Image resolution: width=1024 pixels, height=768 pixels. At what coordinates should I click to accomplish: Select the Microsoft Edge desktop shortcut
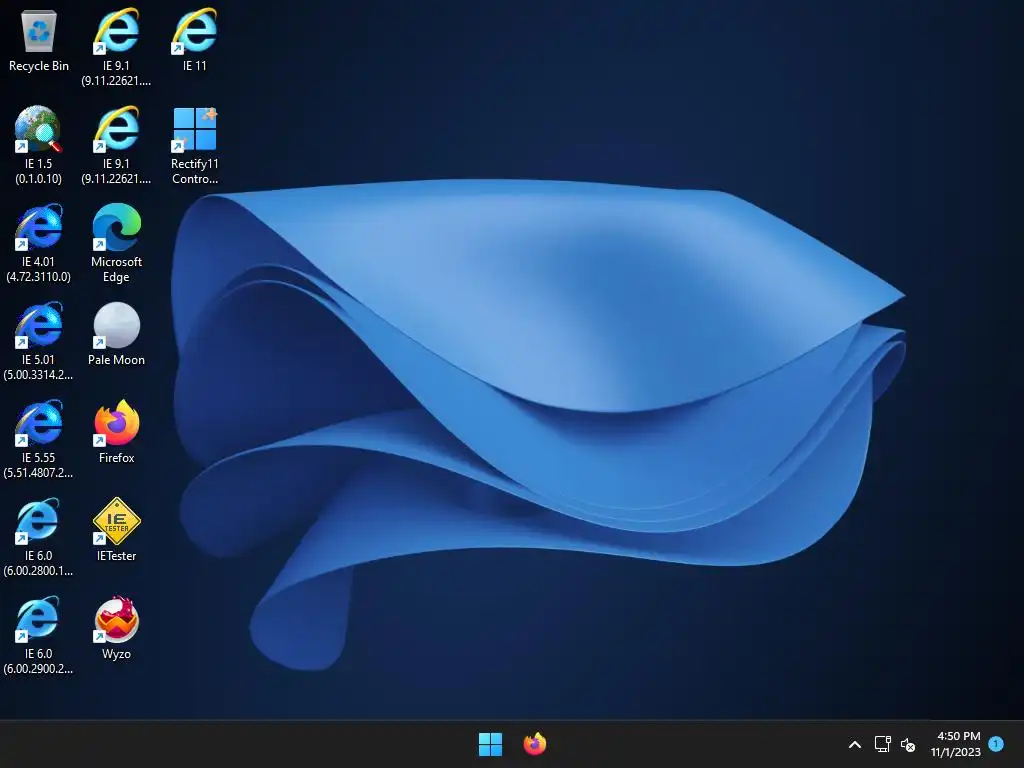coord(116,243)
